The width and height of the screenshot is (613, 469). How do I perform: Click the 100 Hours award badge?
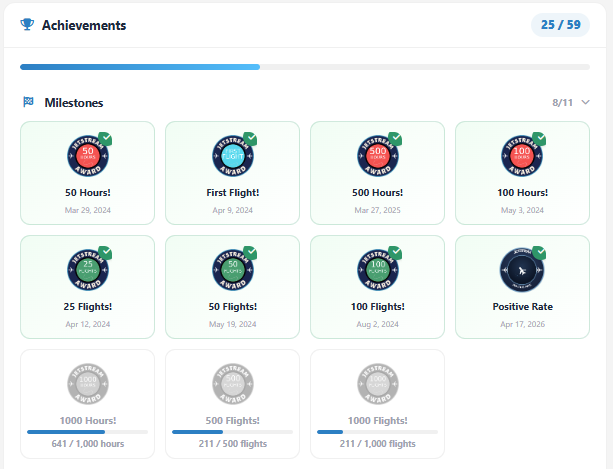pos(522,156)
